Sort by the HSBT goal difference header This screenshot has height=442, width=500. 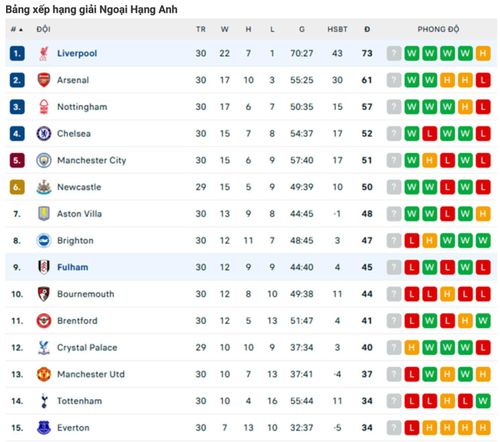[x=337, y=29]
